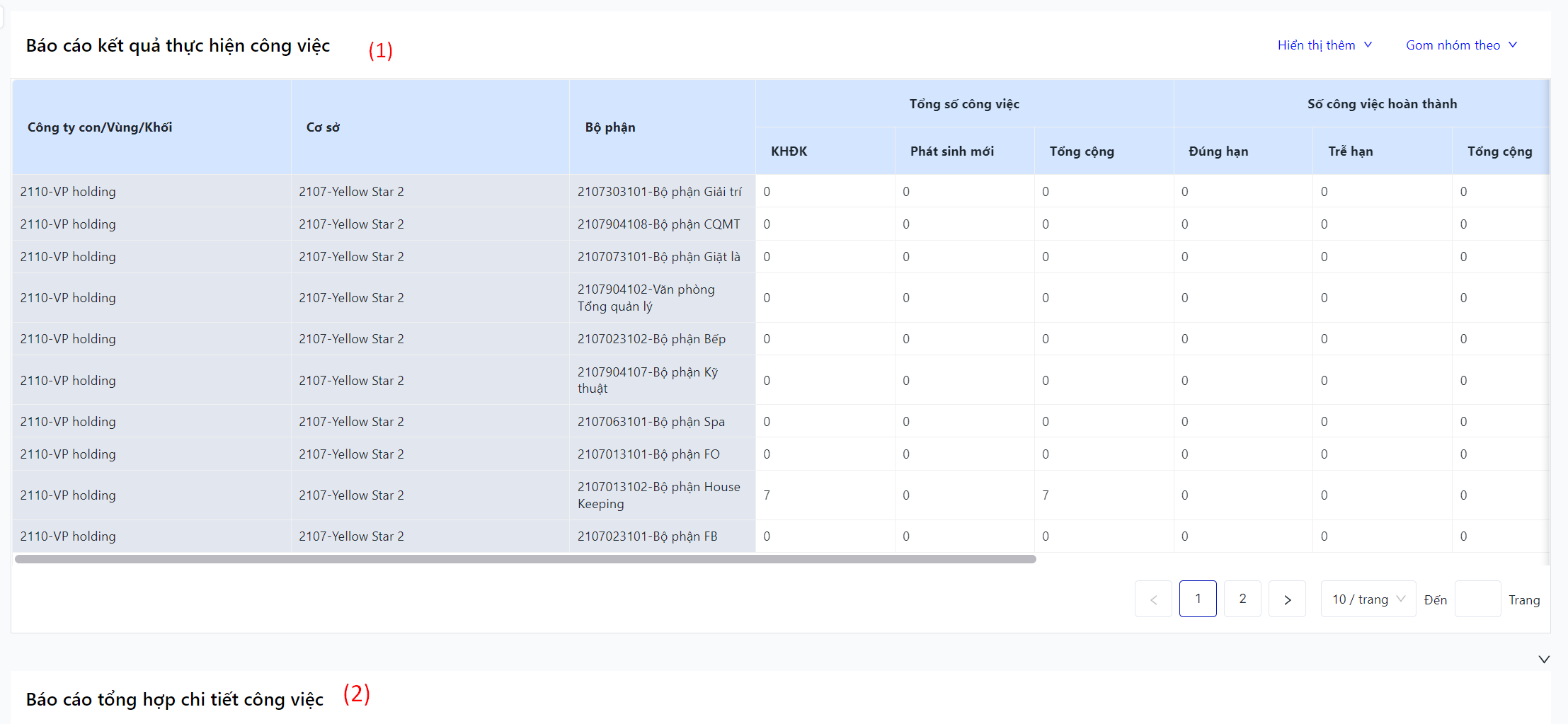The height and width of the screenshot is (724, 1568).
Task: Select the 'Bộ phận House Keeping' row
Action: (x=658, y=495)
